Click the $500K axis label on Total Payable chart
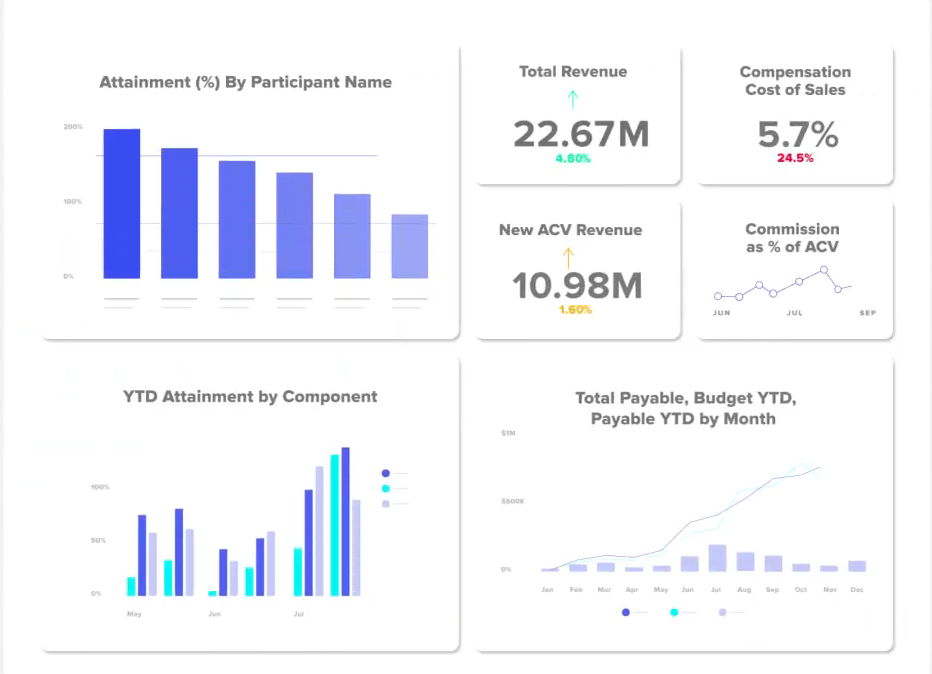932x674 pixels. point(513,501)
